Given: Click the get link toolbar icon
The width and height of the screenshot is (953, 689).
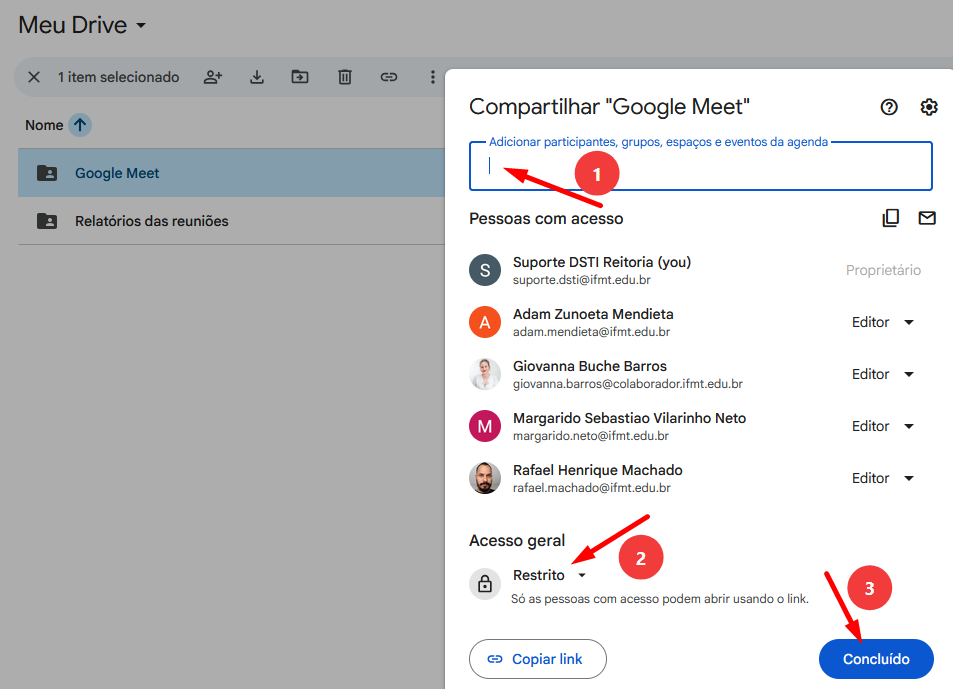Looking at the screenshot, I should (389, 77).
